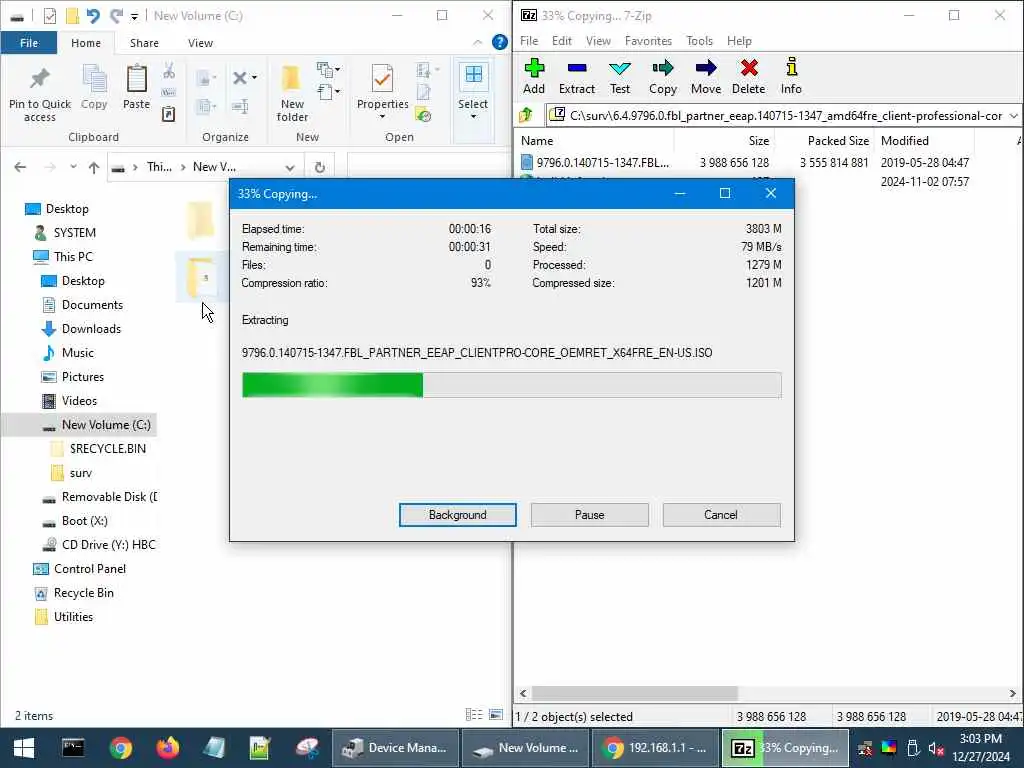
Task: Open Firefox from the taskbar
Action: [168, 748]
